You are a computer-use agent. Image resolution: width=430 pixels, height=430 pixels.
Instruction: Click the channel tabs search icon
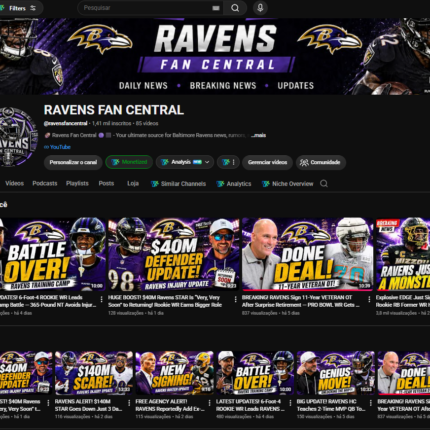pyautogui.click(x=324, y=184)
